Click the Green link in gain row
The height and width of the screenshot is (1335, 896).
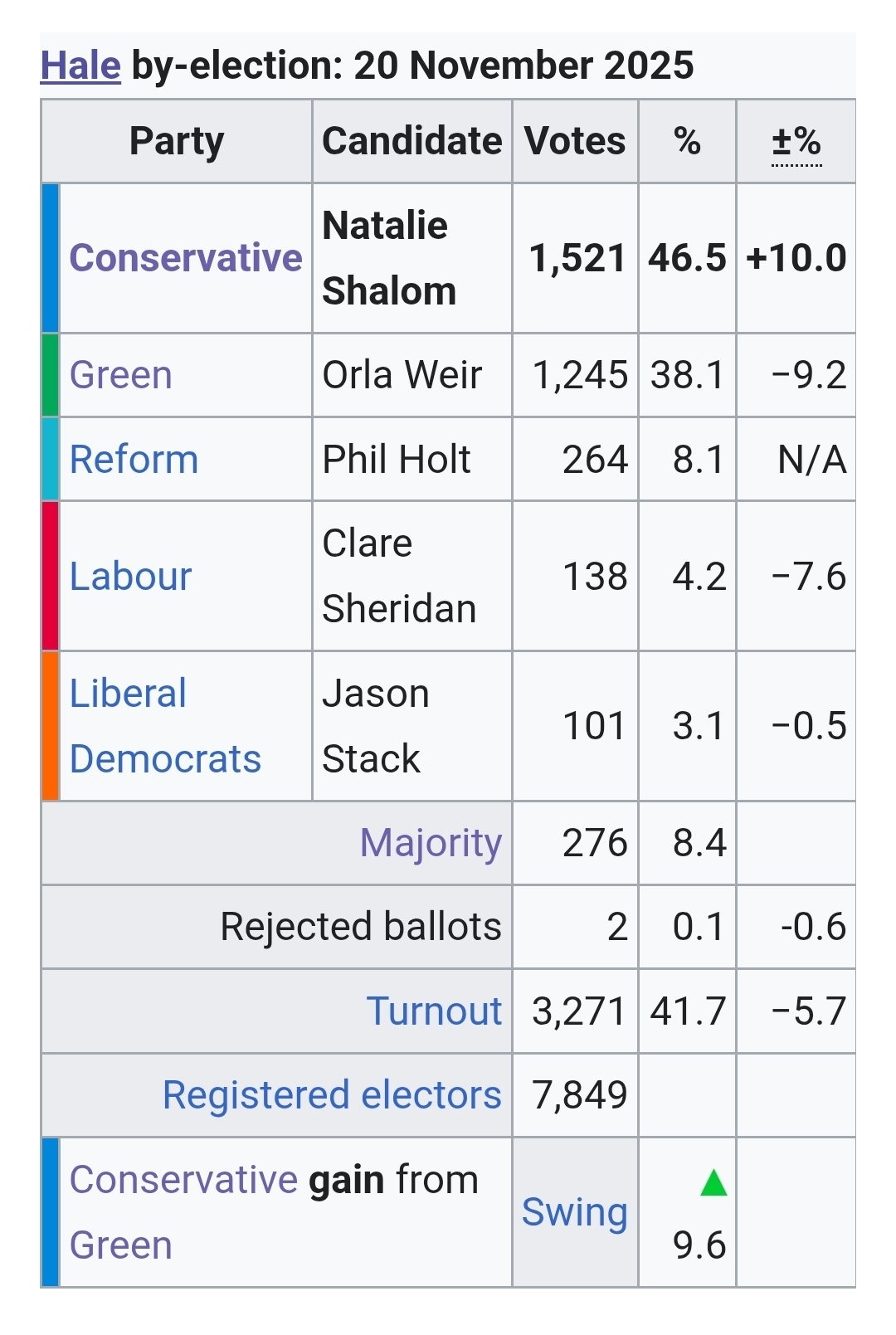coord(120,1245)
